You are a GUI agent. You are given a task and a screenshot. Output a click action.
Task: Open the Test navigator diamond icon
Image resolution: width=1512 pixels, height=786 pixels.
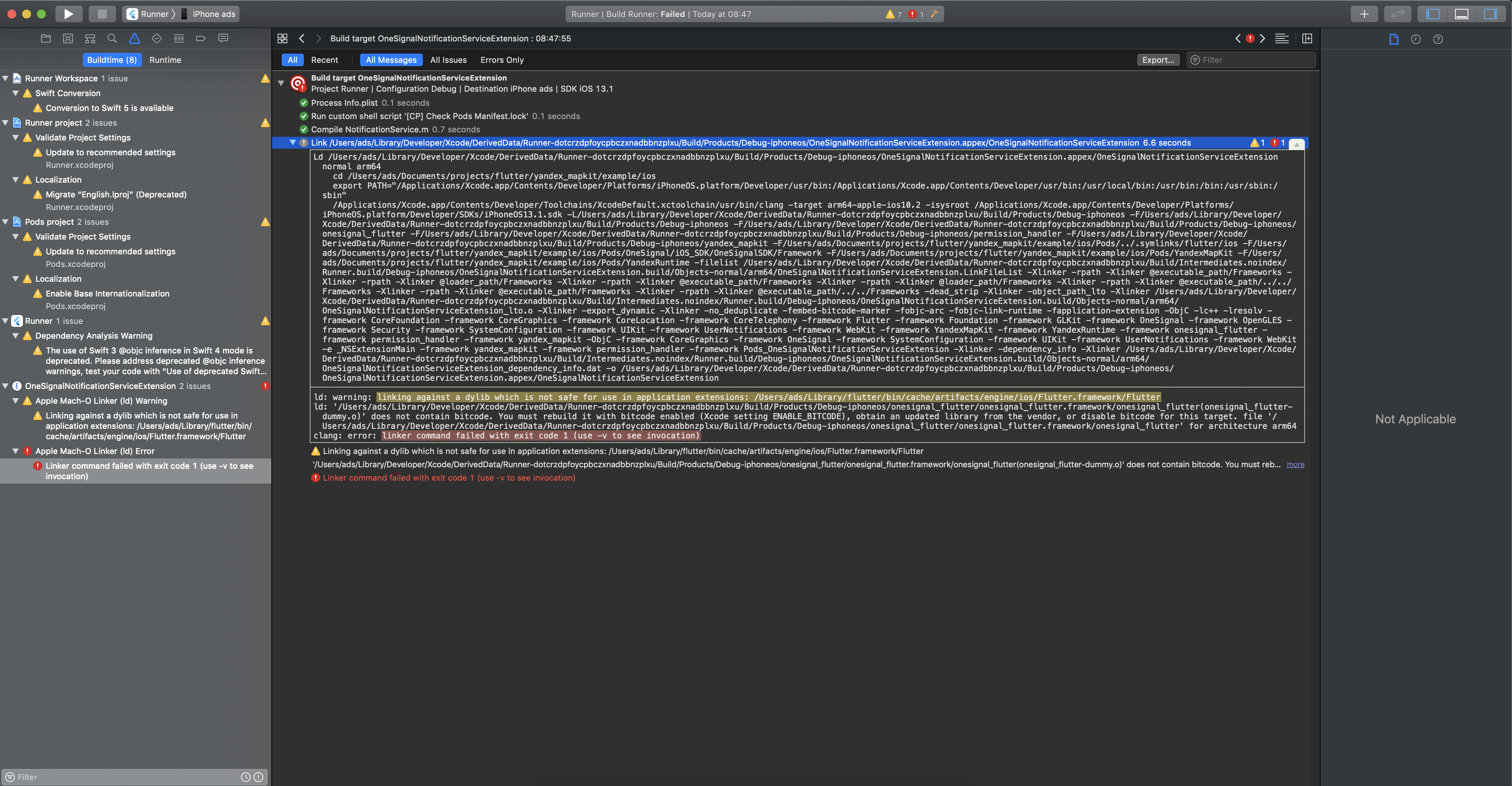157,39
